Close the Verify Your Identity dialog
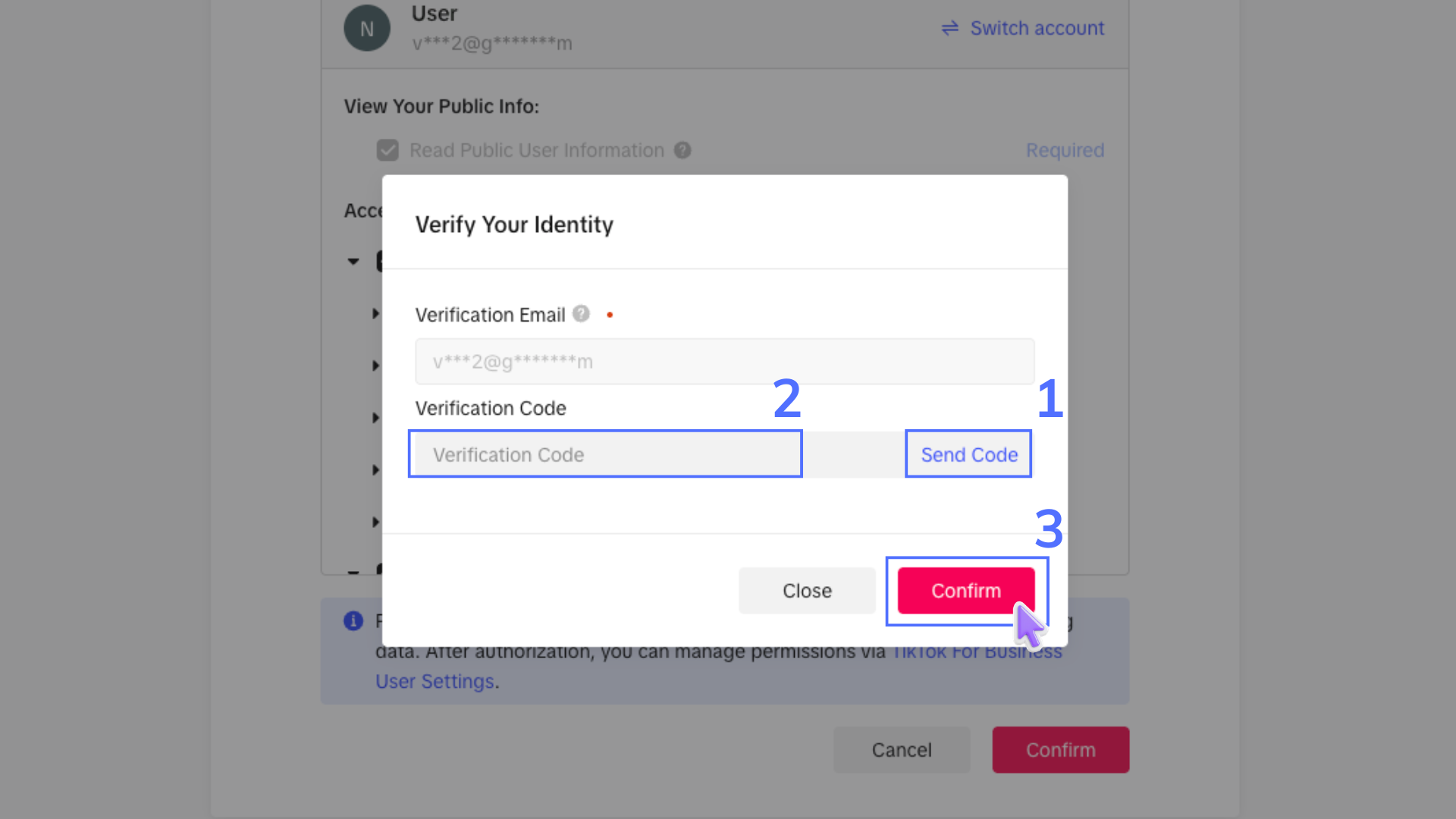The width and height of the screenshot is (1456, 819). click(x=807, y=591)
